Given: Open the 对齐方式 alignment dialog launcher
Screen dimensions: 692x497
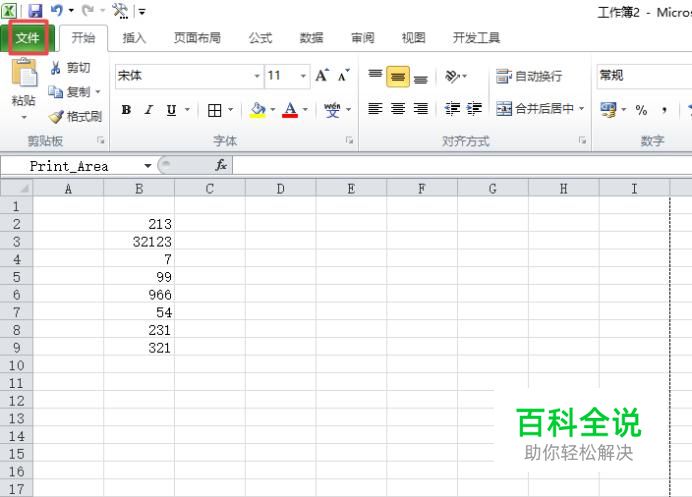Looking at the screenshot, I should click(x=582, y=140).
